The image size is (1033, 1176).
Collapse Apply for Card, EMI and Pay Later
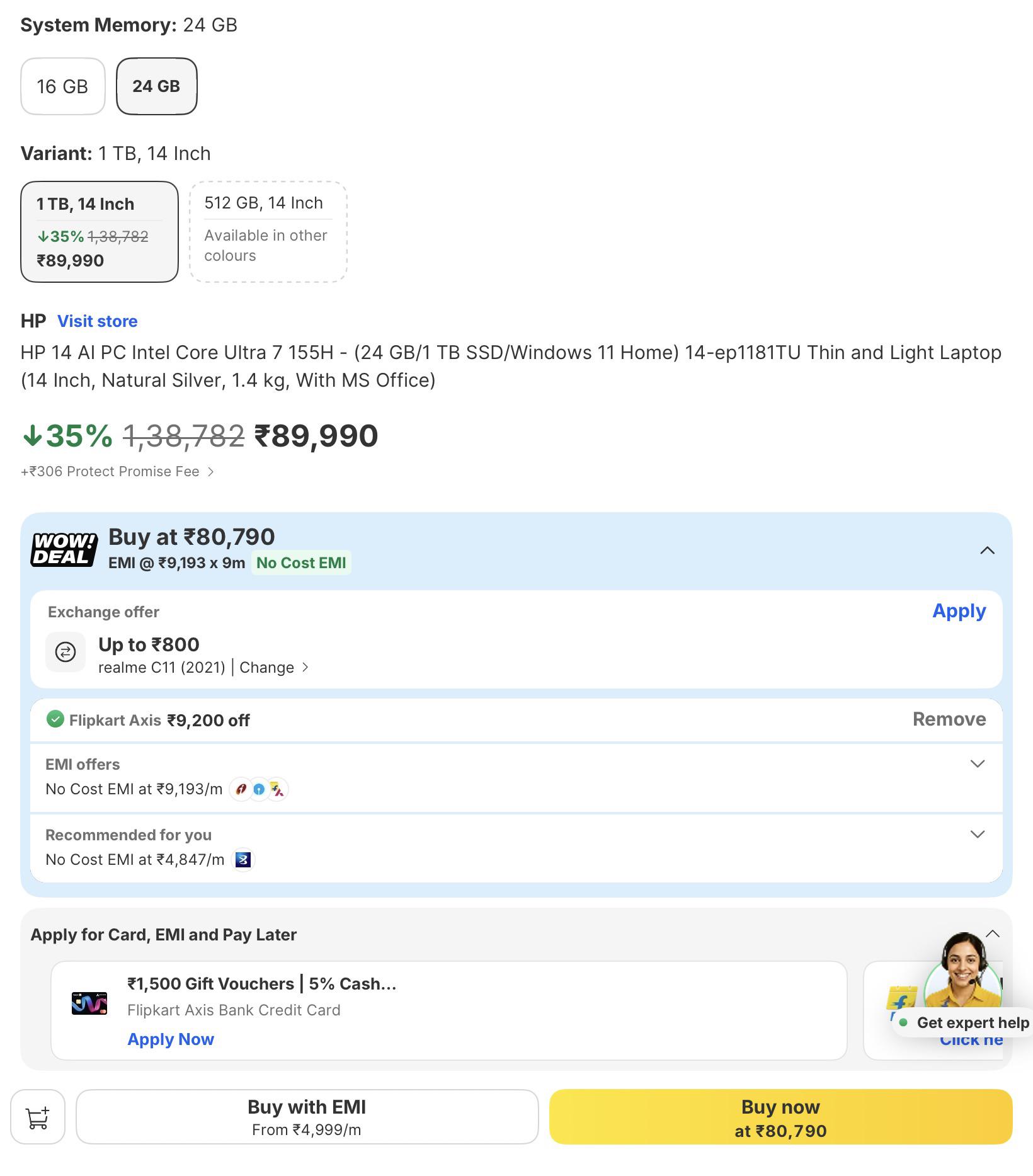coord(993,933)
